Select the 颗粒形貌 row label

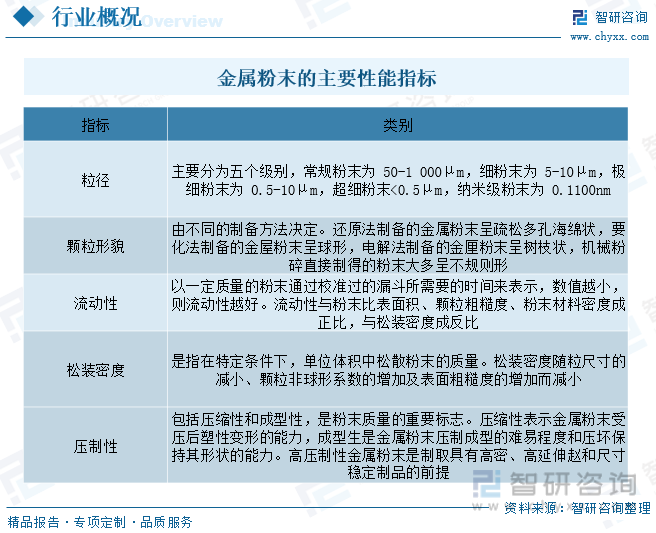95,246
